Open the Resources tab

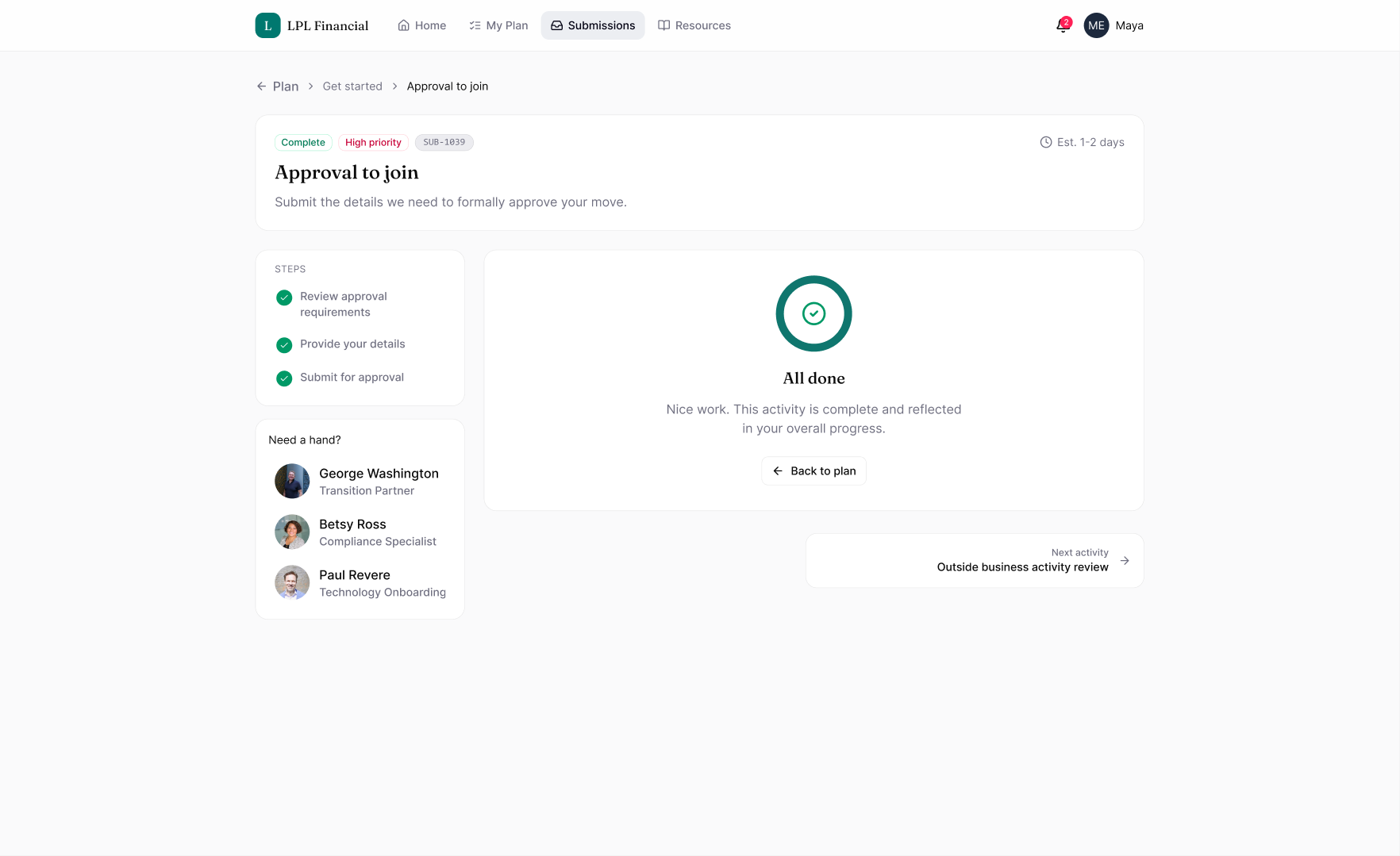tap(694, 25)
